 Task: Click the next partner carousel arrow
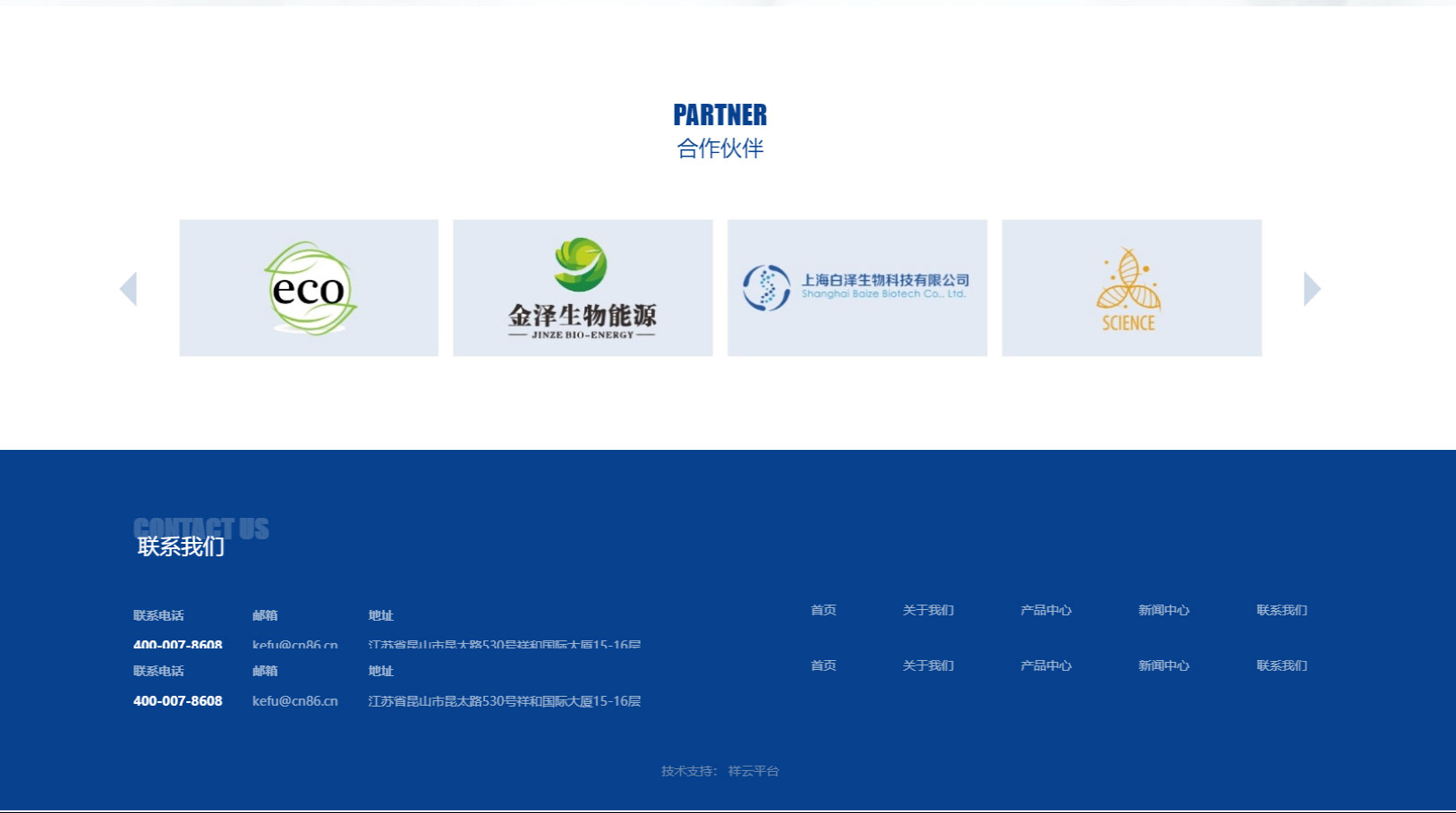pos(1312,289)
